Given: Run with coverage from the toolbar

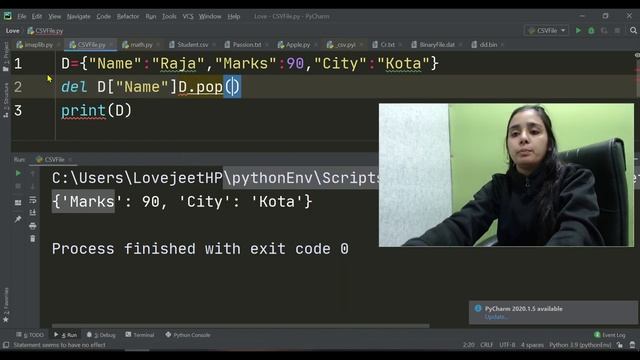Looking at the screenshot, I should [604, 31].
